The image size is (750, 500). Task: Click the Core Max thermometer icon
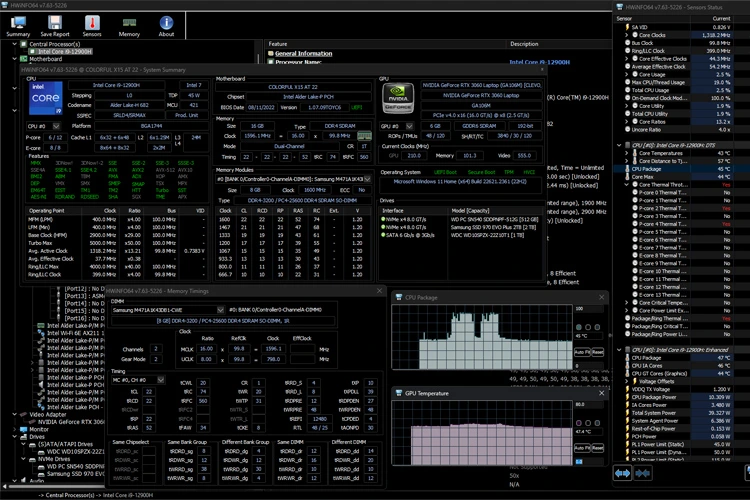627,177
